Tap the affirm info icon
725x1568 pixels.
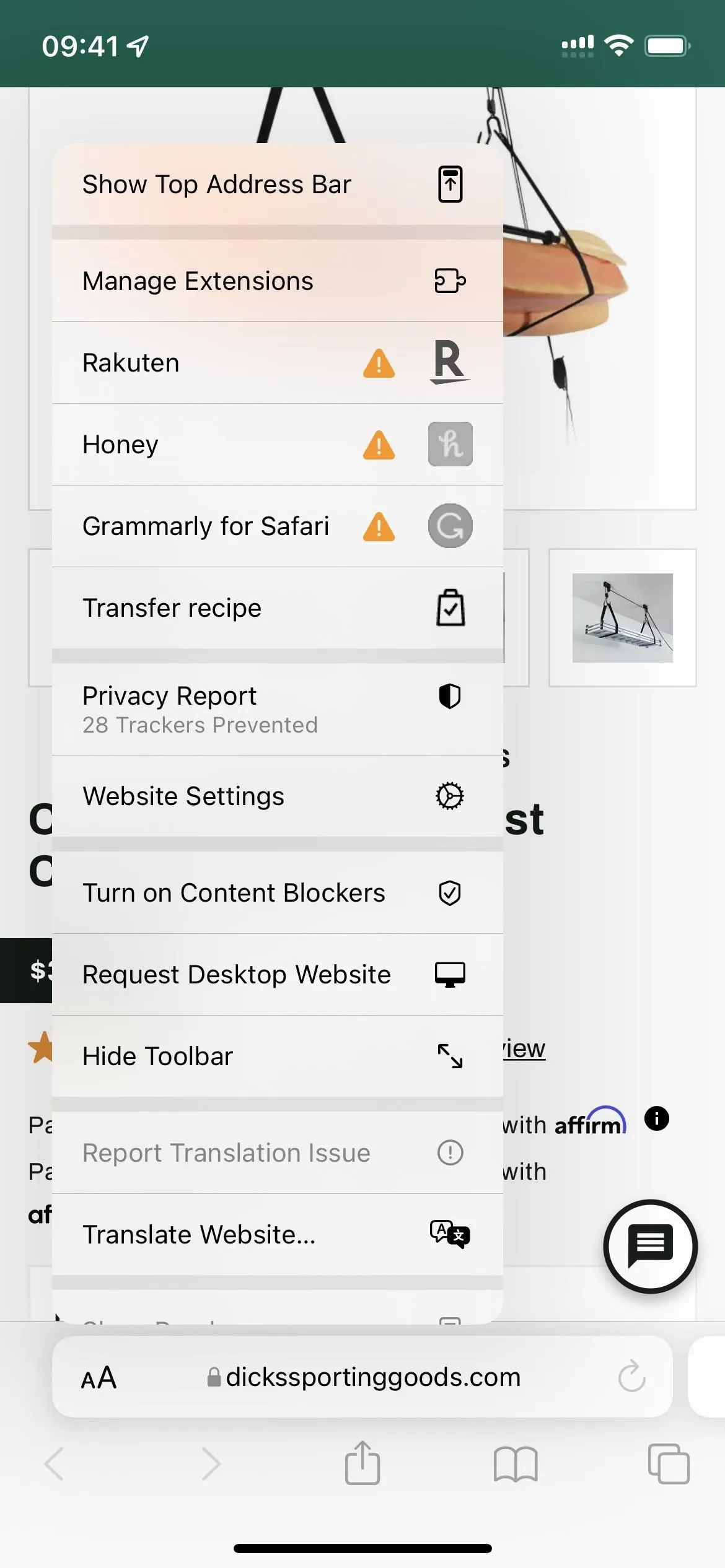click(657, 1118)
